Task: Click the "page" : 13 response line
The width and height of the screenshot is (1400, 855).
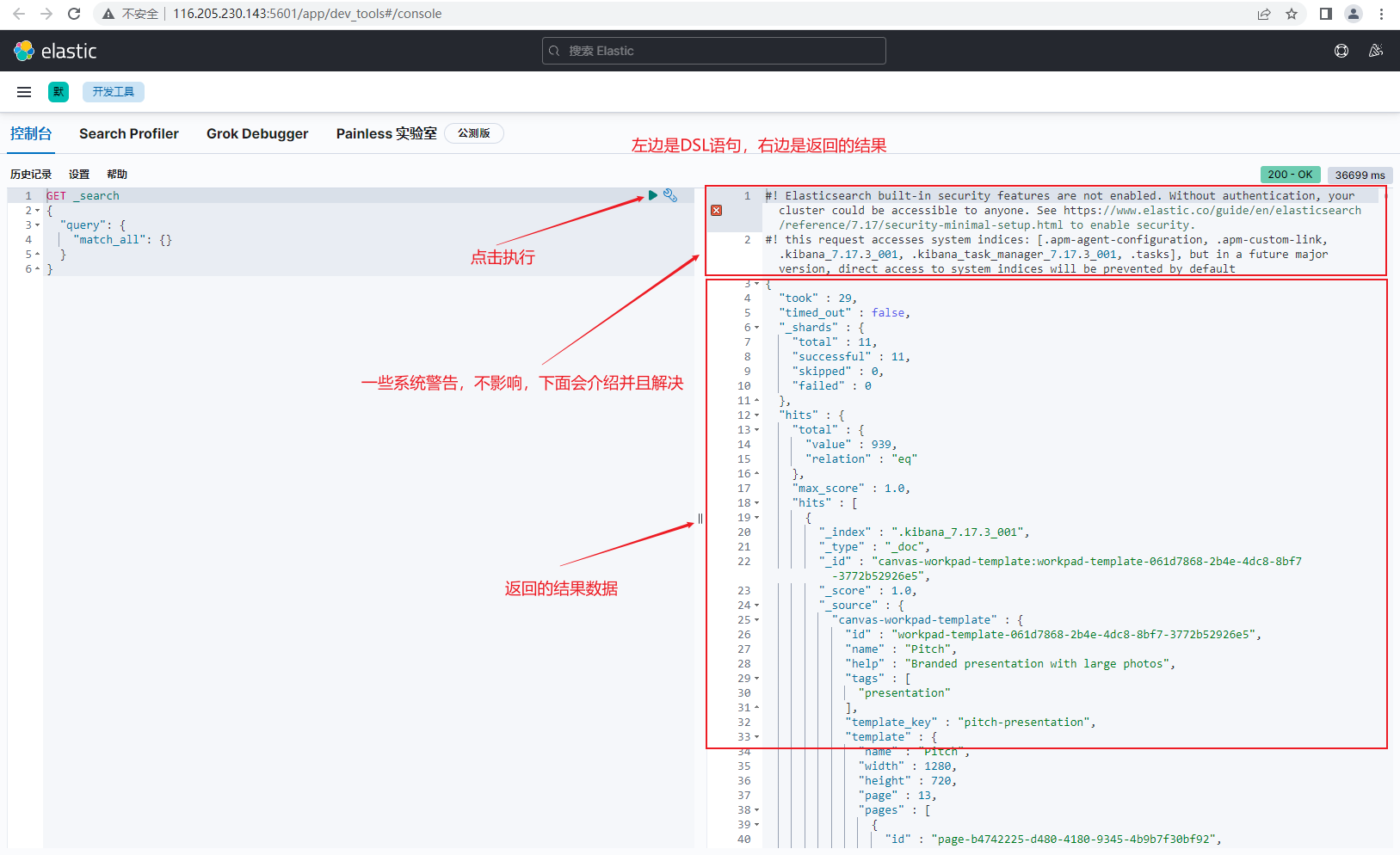Action: 897,796
